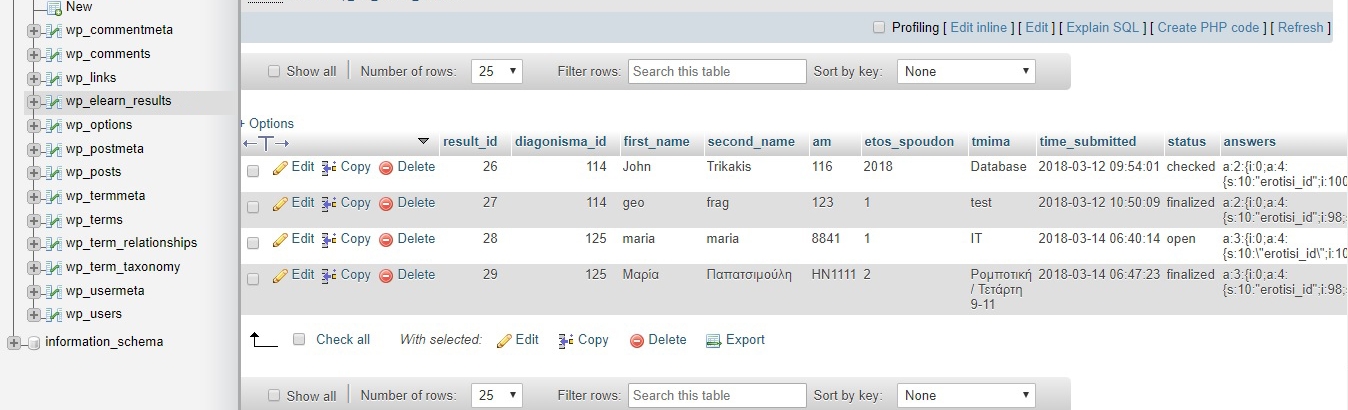Sort by result_id column header

click(470, 142)
